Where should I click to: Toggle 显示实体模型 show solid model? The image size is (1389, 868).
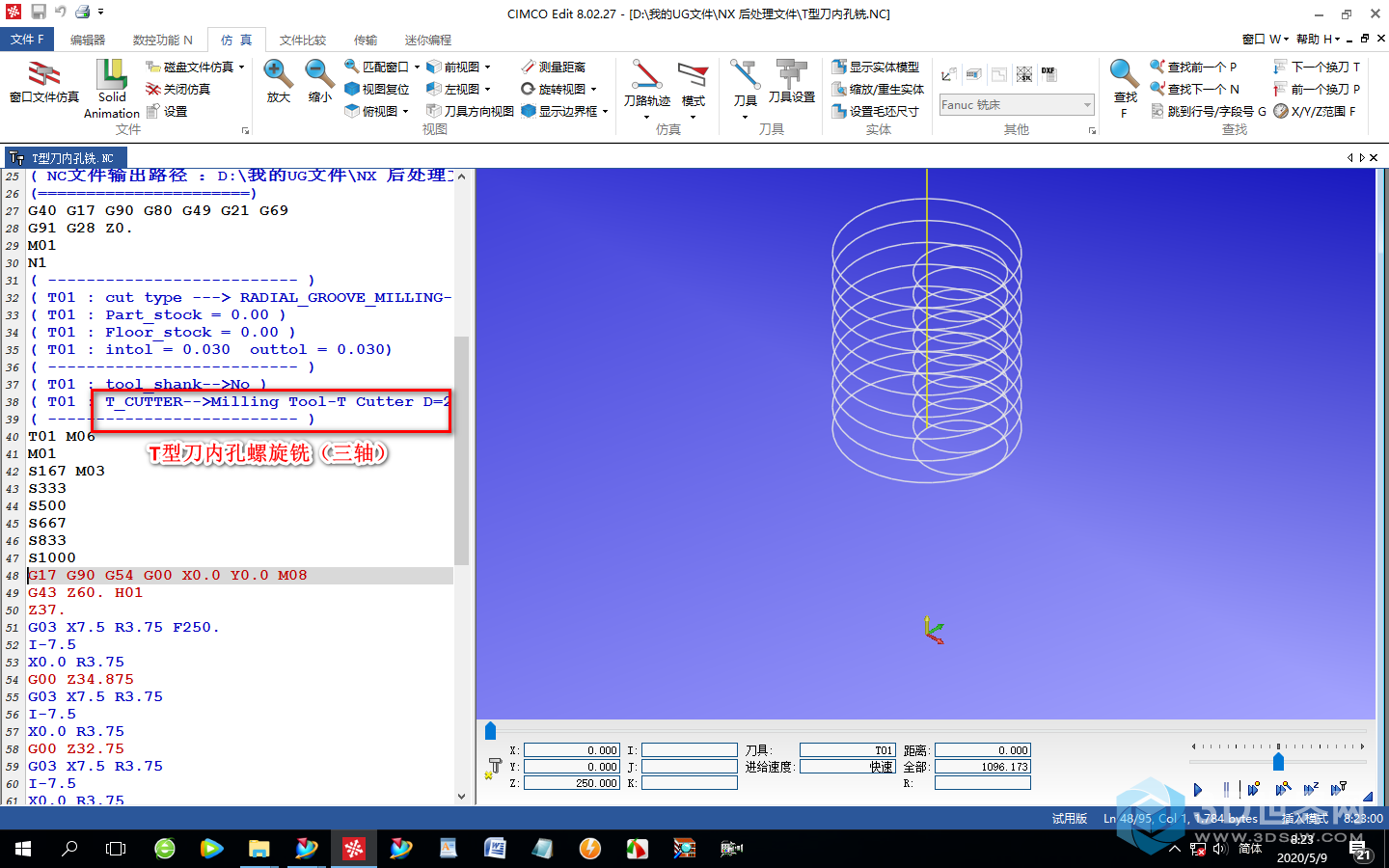pos(877,67)
